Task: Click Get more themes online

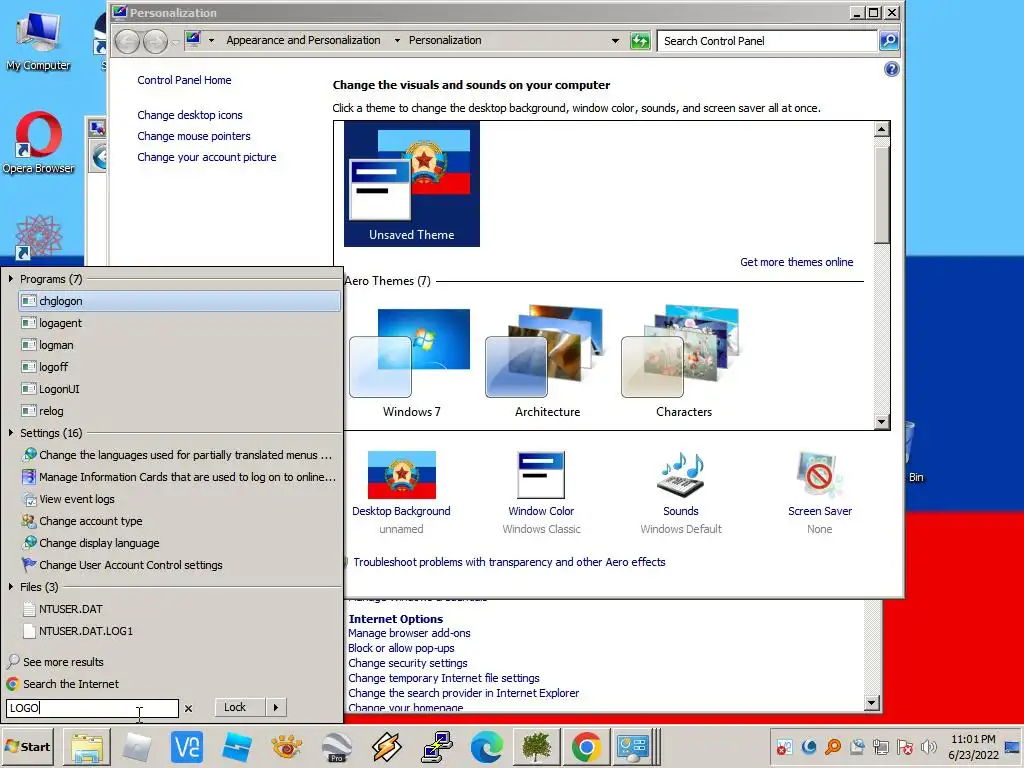Action: [796, 262]
